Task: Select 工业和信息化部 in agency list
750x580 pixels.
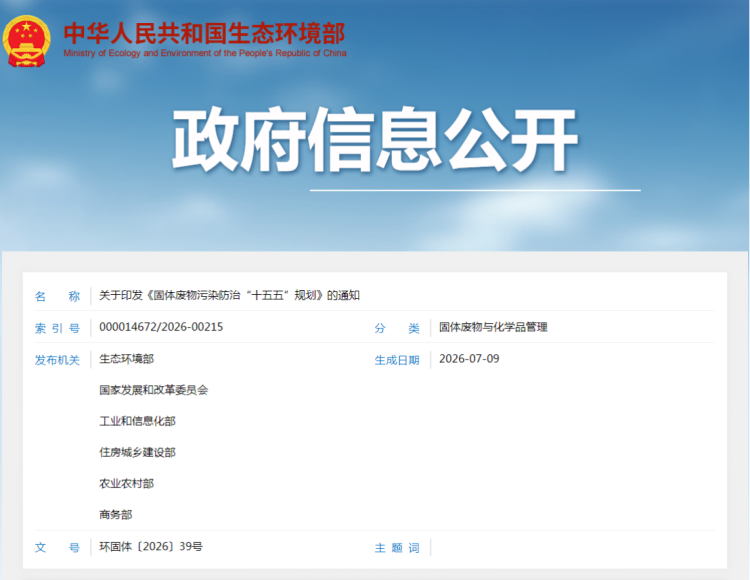Action: click(137, 421)
